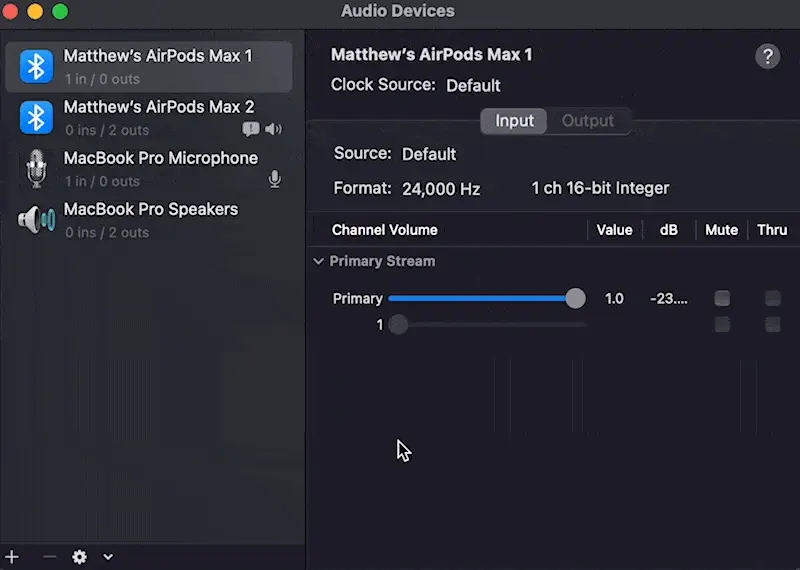Click the default output speaker badge on AirPods Max 2

(x=273, y=129)
